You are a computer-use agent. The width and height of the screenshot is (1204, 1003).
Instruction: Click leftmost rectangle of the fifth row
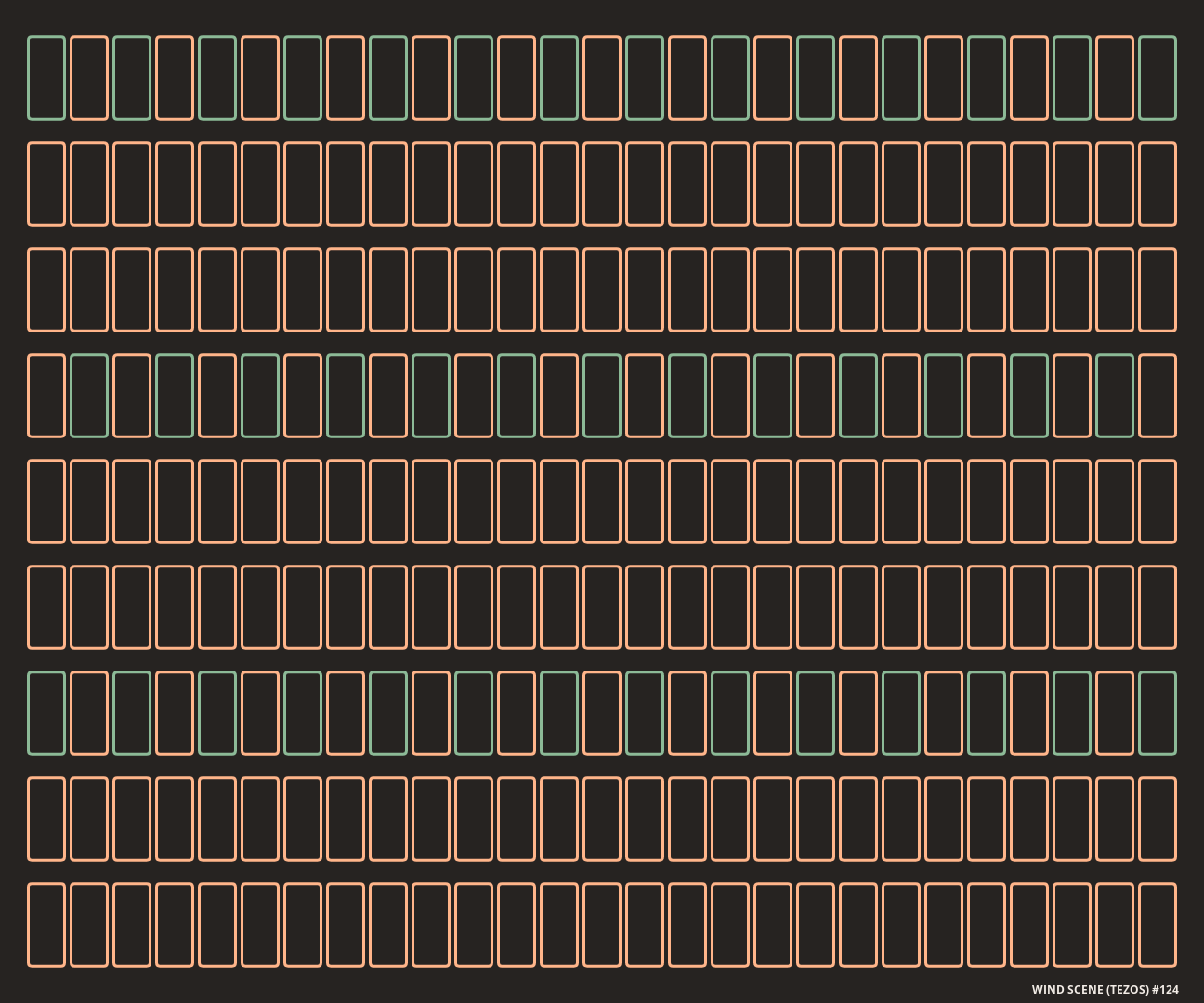click(46, 501)
